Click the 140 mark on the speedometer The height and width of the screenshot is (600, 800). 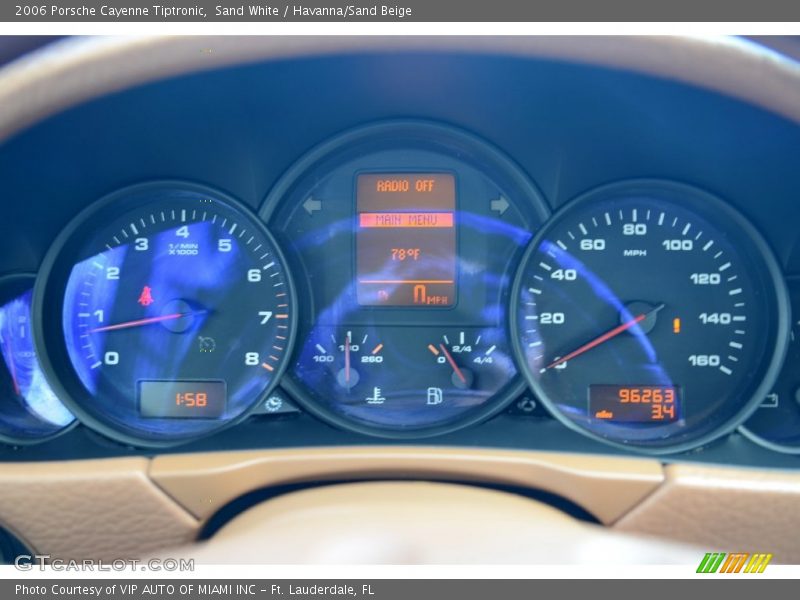(715, 319)
